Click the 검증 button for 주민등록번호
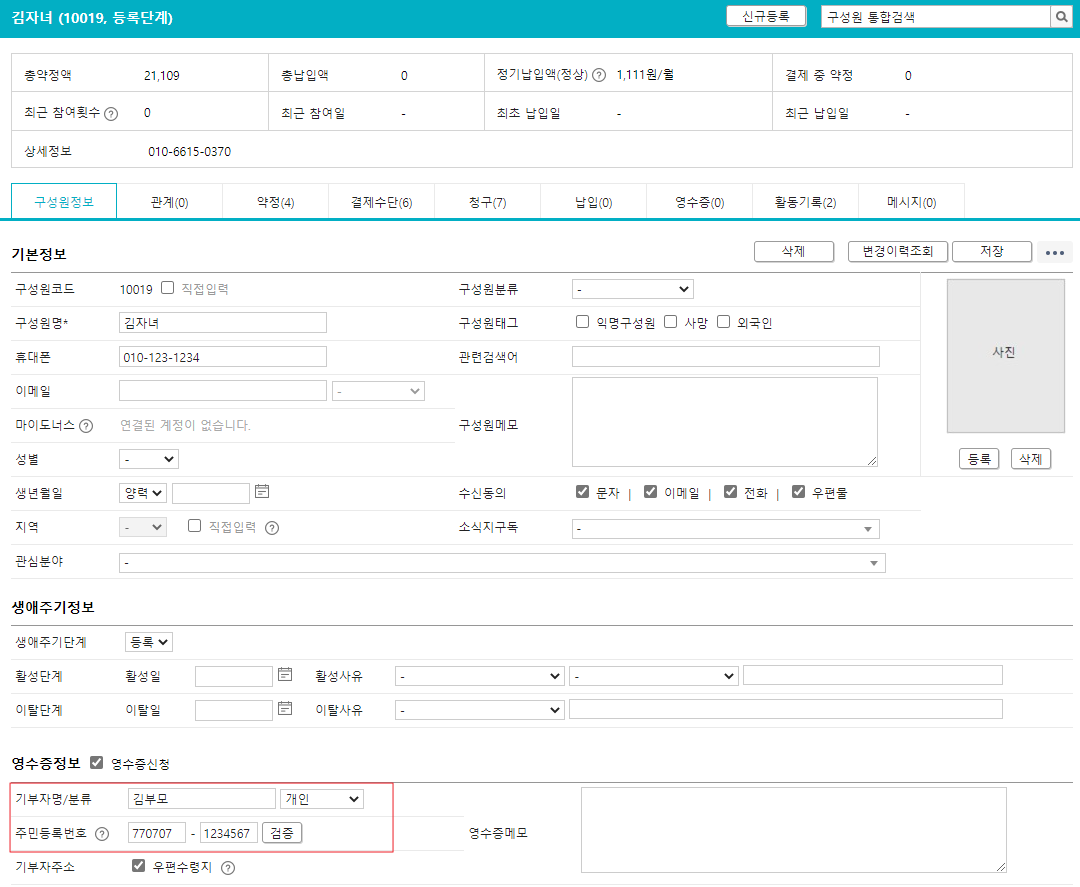 coord(282,833)
